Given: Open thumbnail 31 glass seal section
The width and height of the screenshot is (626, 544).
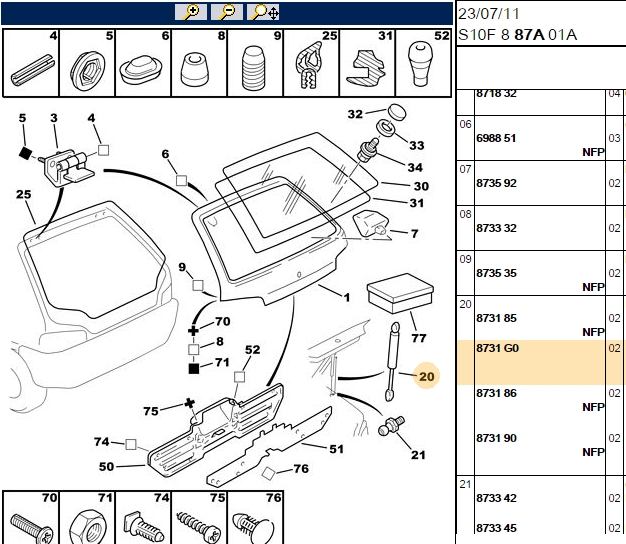Looking at the screenshot, I should [367, 63].
